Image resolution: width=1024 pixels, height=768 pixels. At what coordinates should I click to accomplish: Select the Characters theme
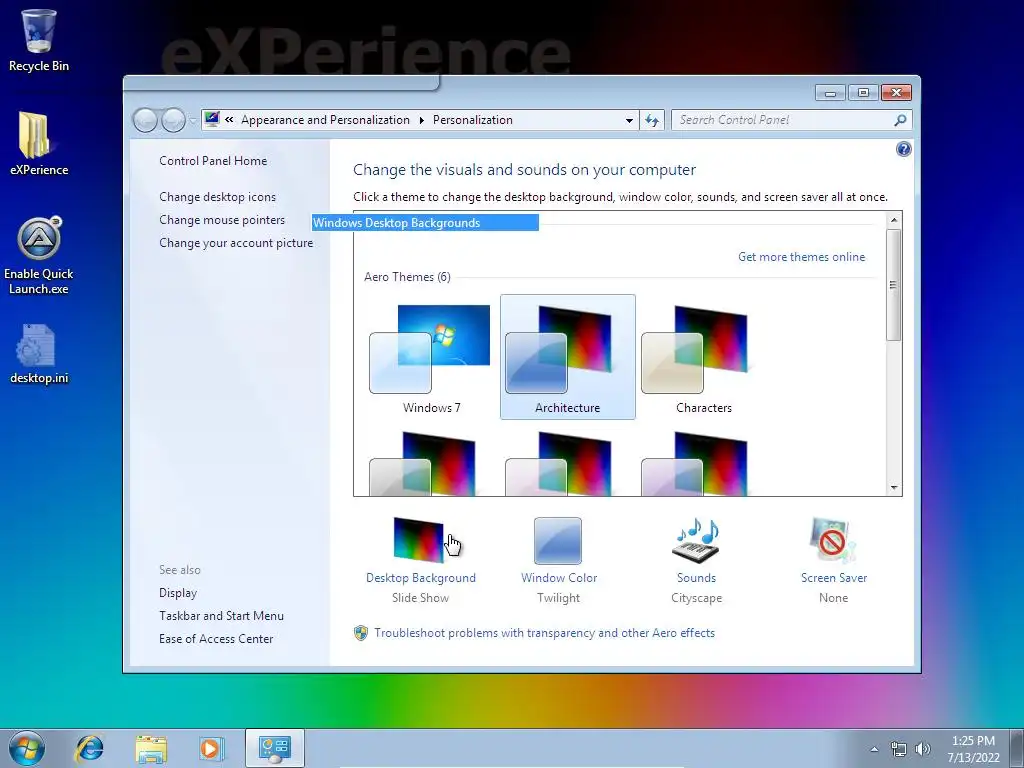(703, 357)
